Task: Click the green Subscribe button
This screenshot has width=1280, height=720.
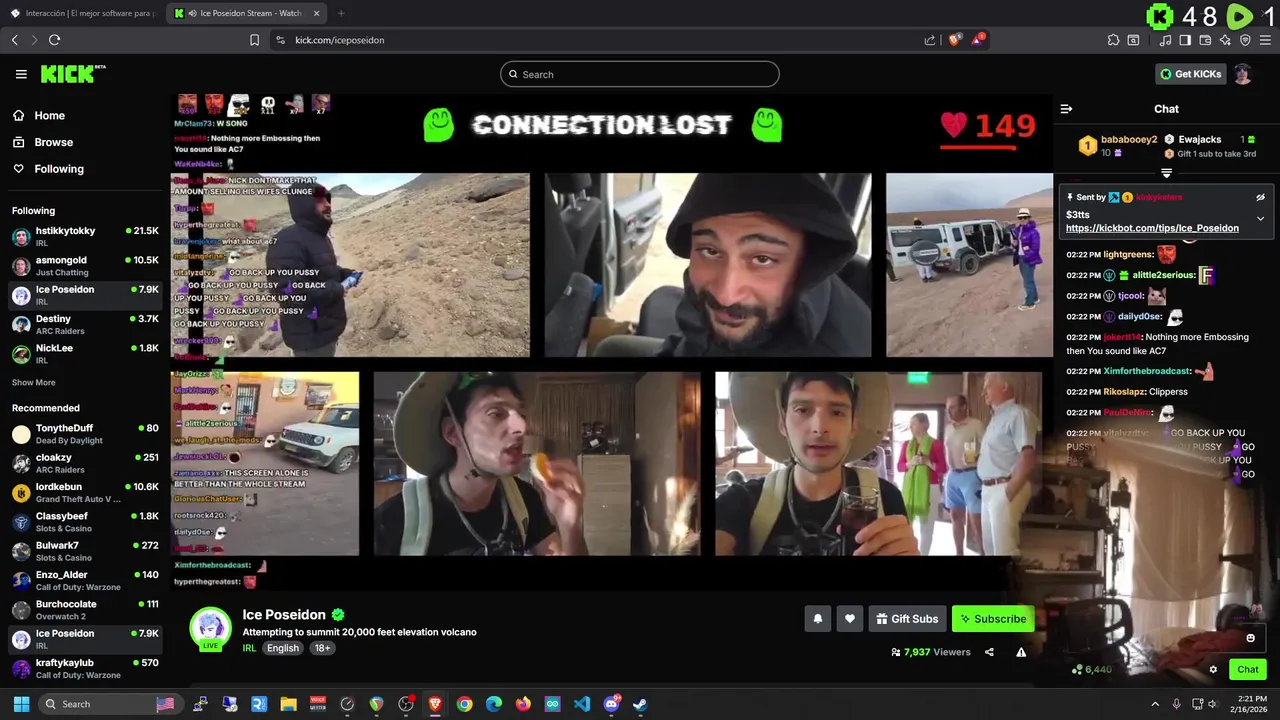Action: pos(993,619)
